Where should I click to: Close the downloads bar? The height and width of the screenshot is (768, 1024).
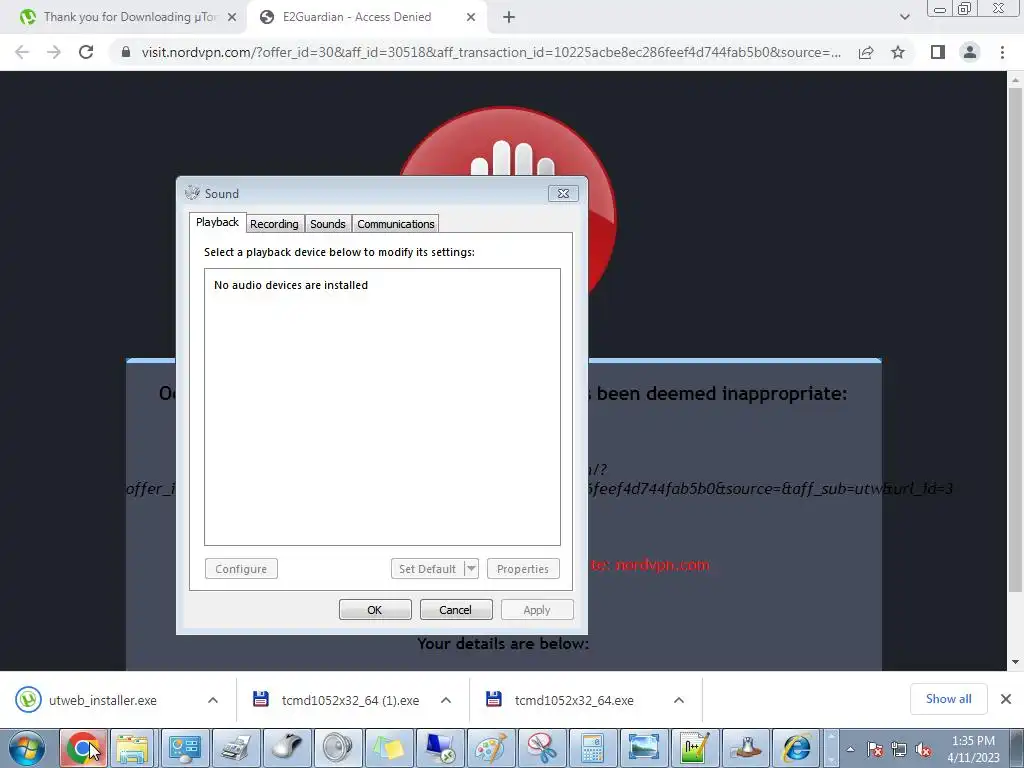(1006, 699)
